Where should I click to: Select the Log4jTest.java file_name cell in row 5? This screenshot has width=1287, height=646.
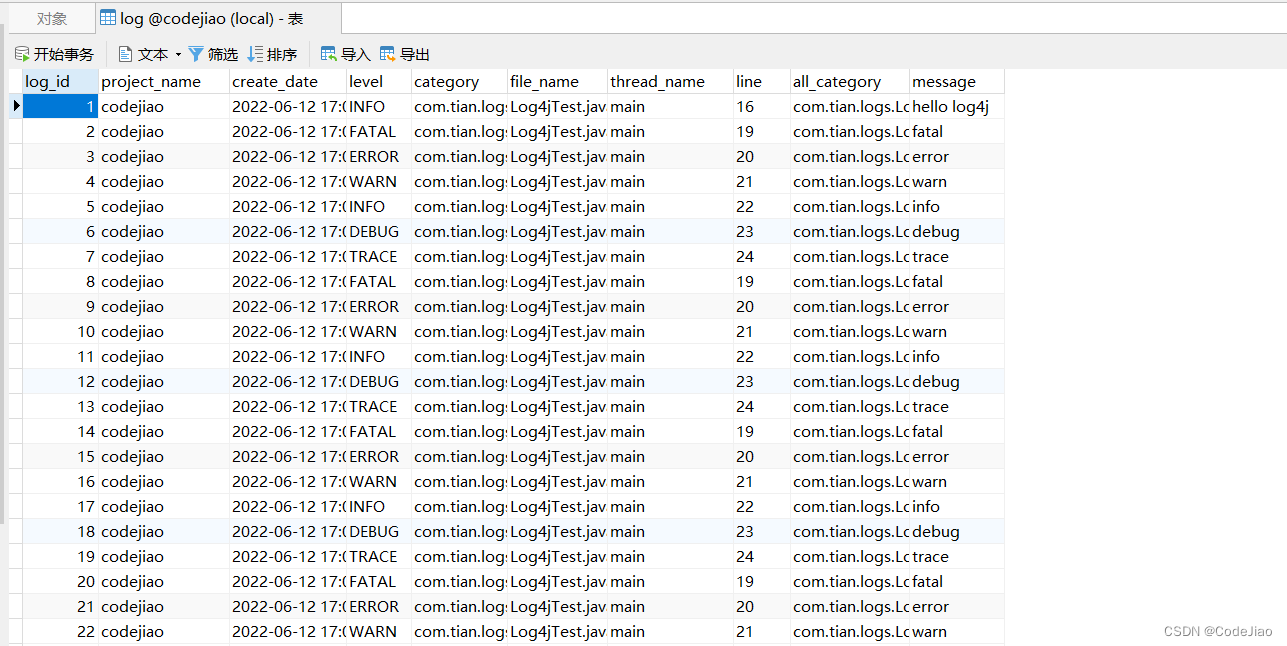(x=557, y=206)
